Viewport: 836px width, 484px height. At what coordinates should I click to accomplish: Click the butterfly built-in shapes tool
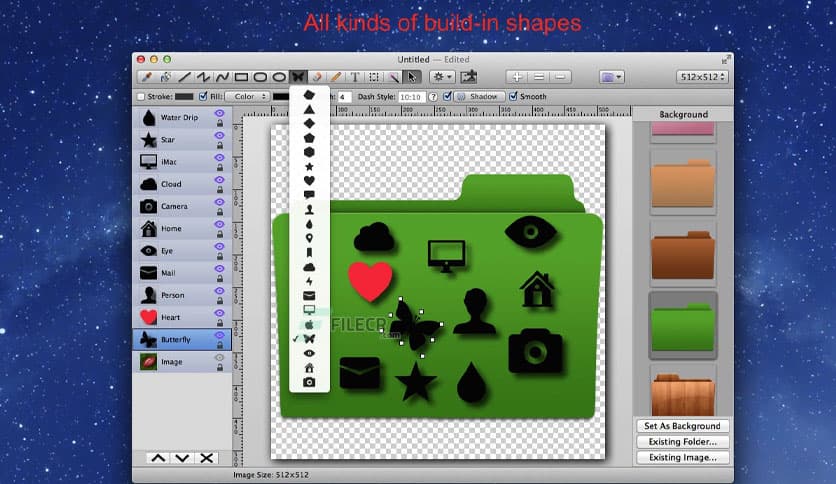click(x=298, y=77)
